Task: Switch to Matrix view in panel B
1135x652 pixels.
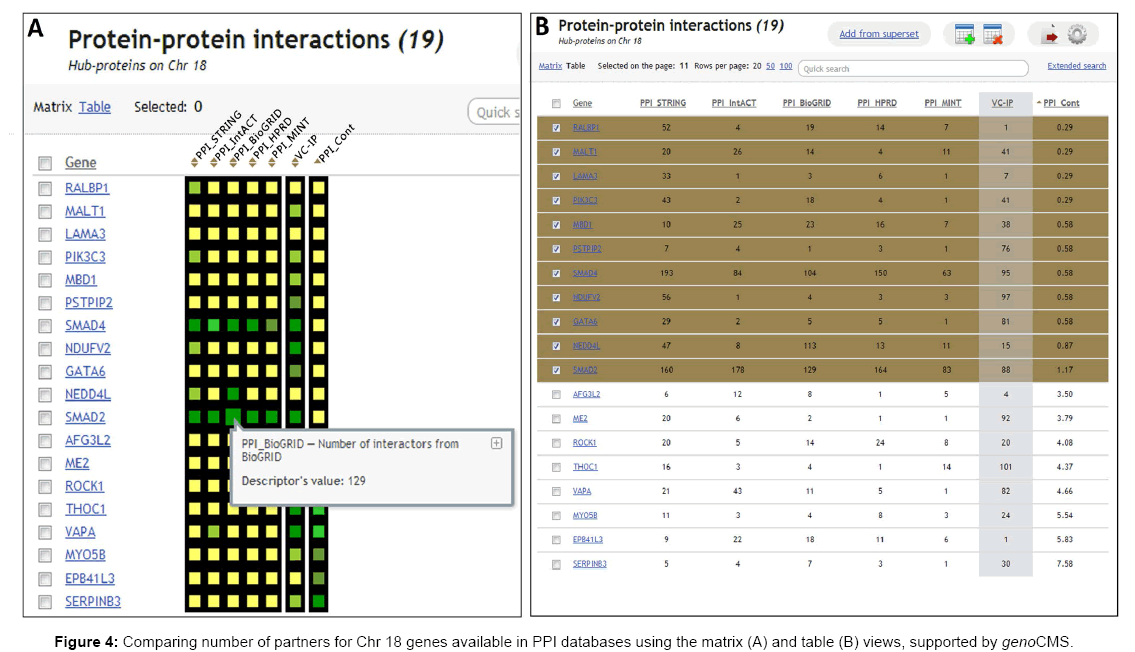Action: (x=550, y=66)
